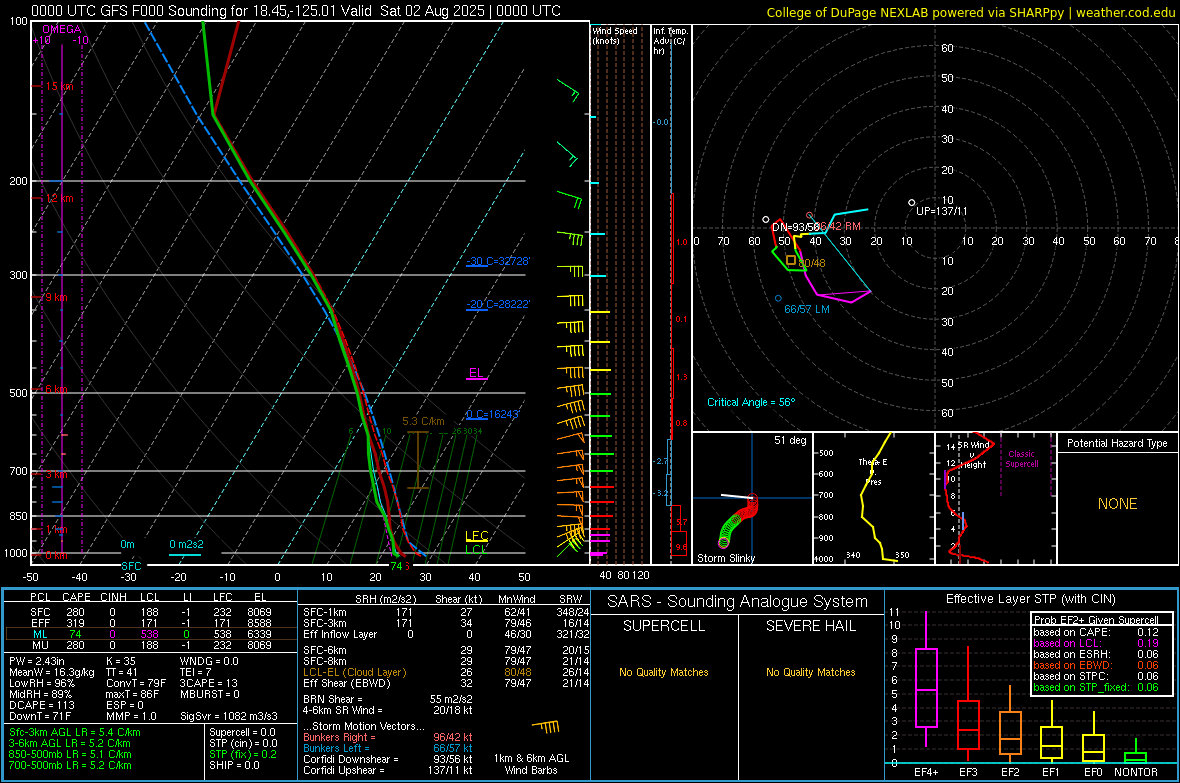Viewport: 1180px width, 783px height.
Task: Click the SFC-1km shear row
Action: tap(446, 612)
